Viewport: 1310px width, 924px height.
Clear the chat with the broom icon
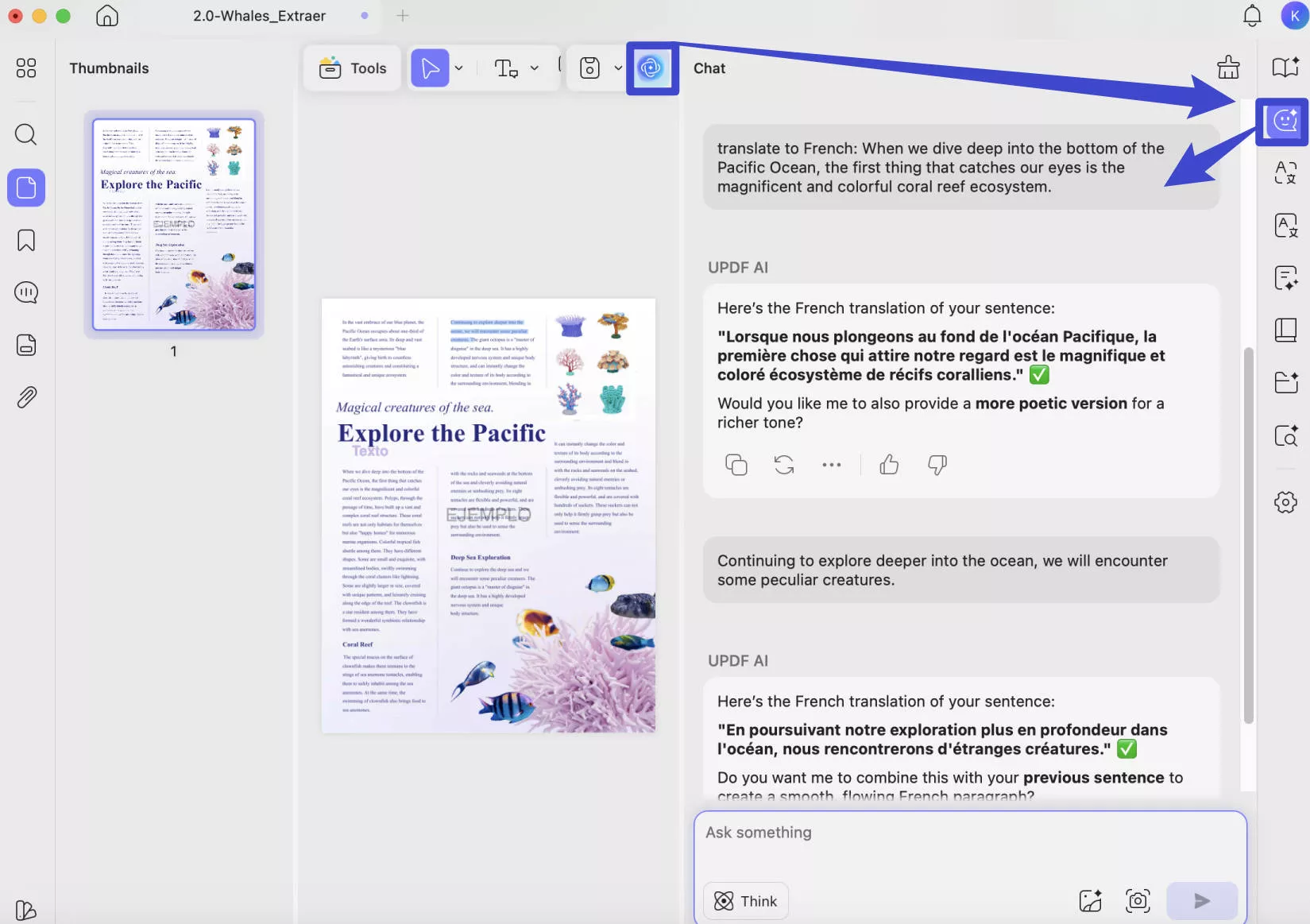click(x=1228, y=68)
